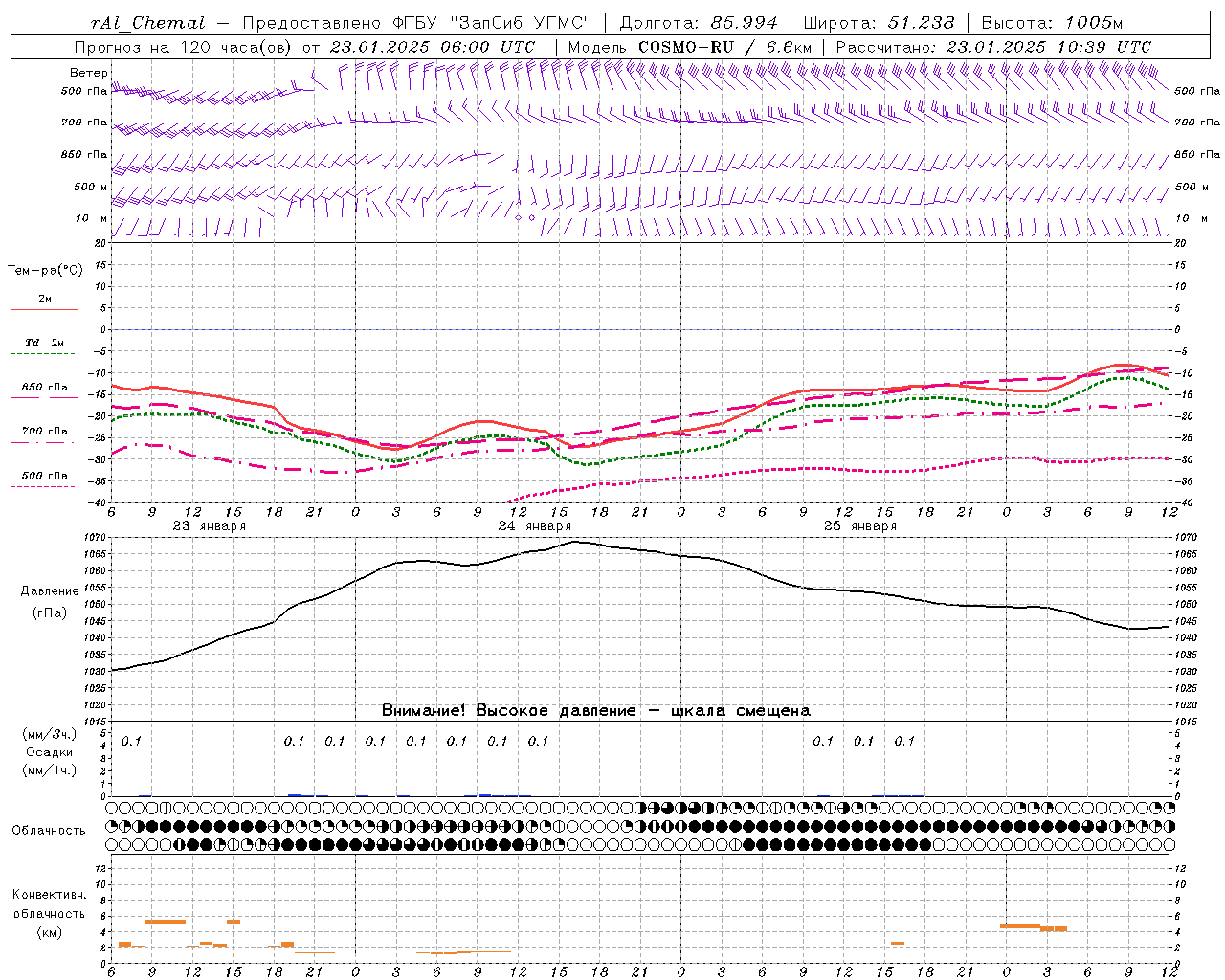Click the rAl_Chemal station title
The width and height of the screenshot is (1225, 980).
click(147, 23)
